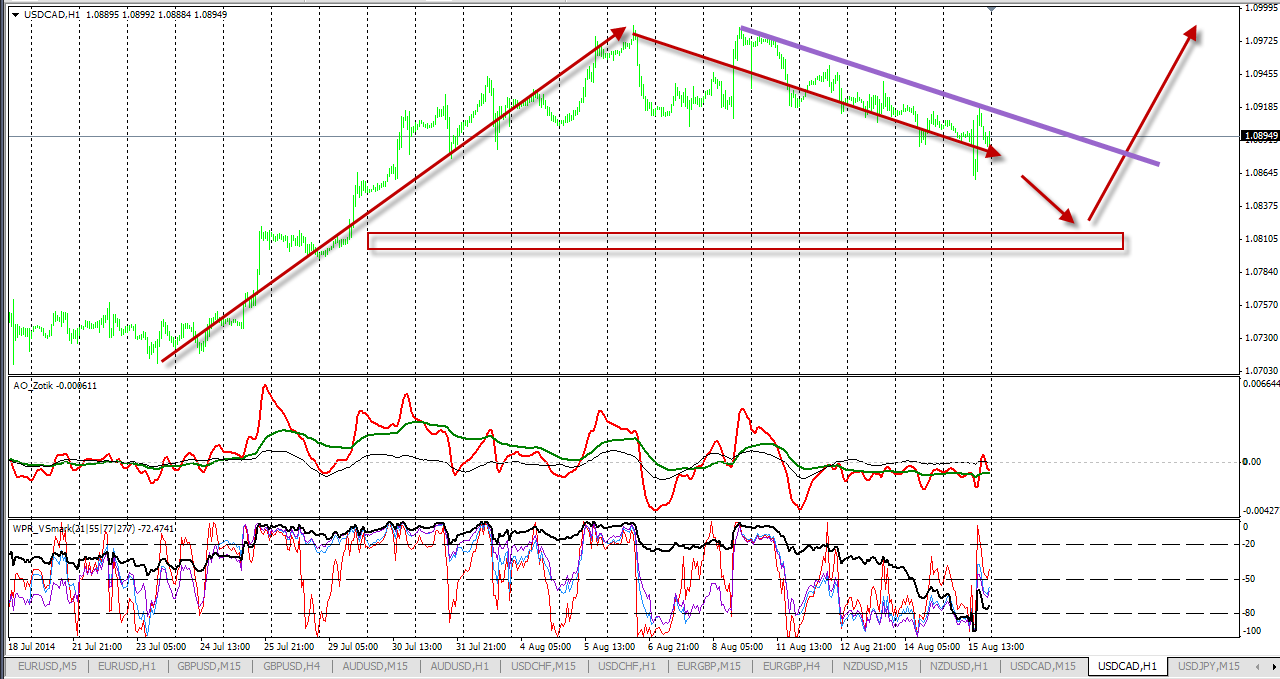Click the chart shift triangle marker on top edge
Screen dimensions: 1280x679
tap(991, 8)
